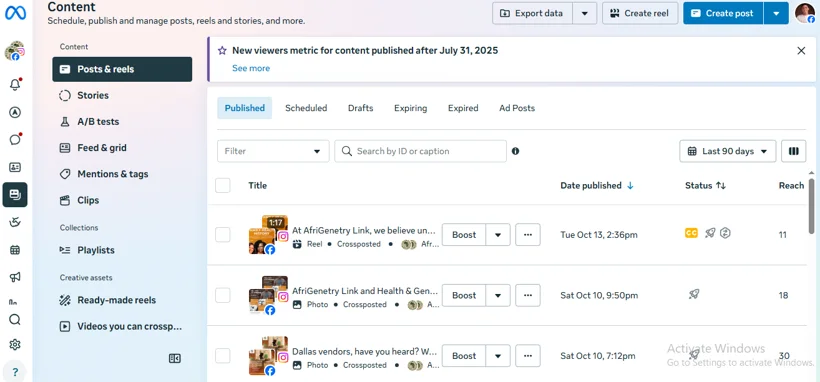
Task: Boost the AfriGenetry Link reel
Action: 464,234
